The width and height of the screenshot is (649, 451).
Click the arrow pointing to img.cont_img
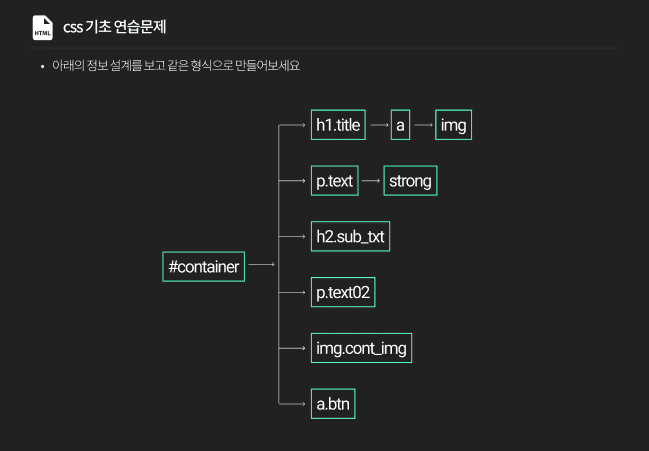[294, 349]
